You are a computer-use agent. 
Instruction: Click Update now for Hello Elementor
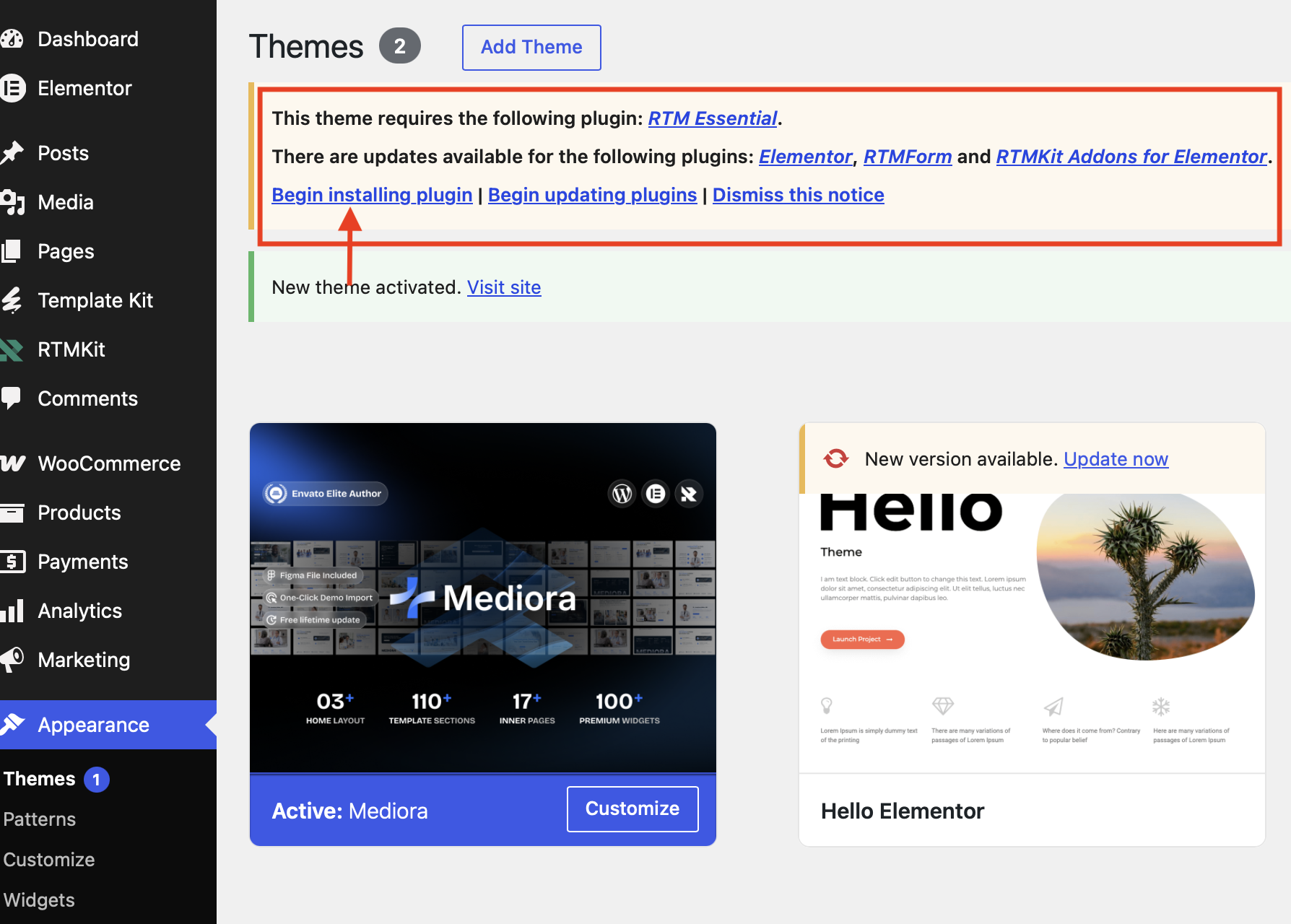(1116, 459)
